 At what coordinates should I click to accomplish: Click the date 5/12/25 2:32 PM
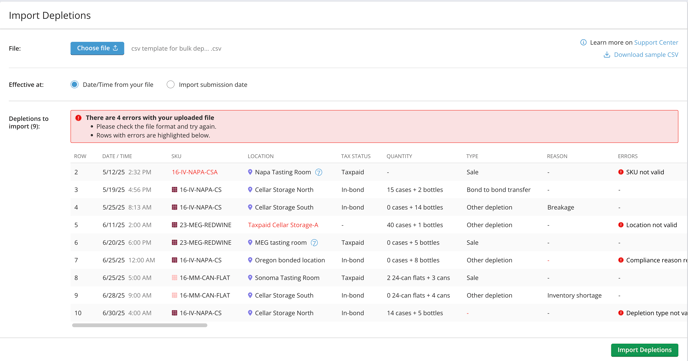click(127, 172)
